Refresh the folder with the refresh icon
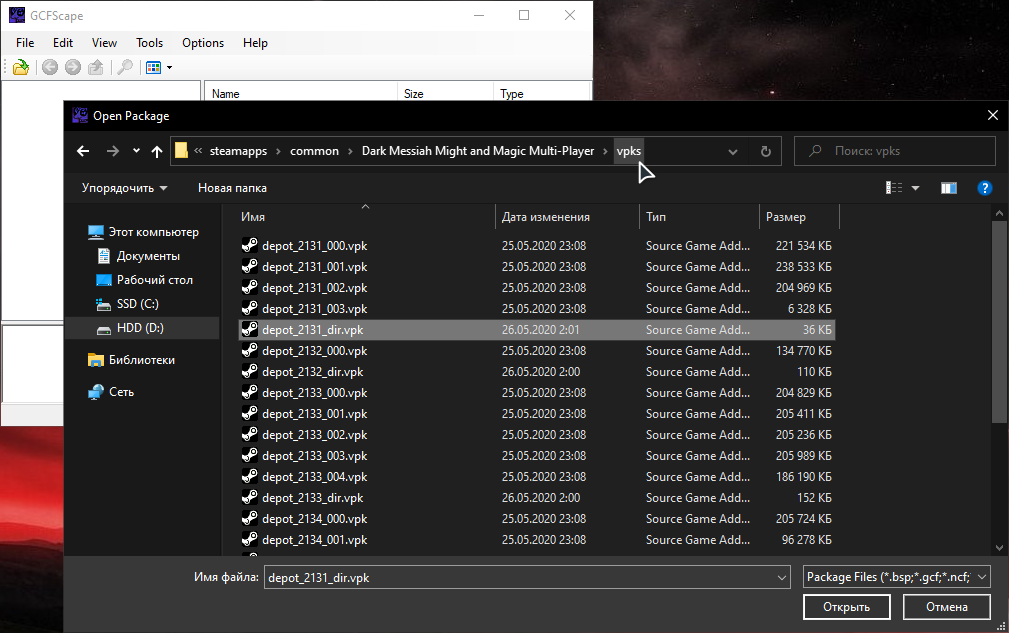1009x633 pixels. (x=766, y=152)
